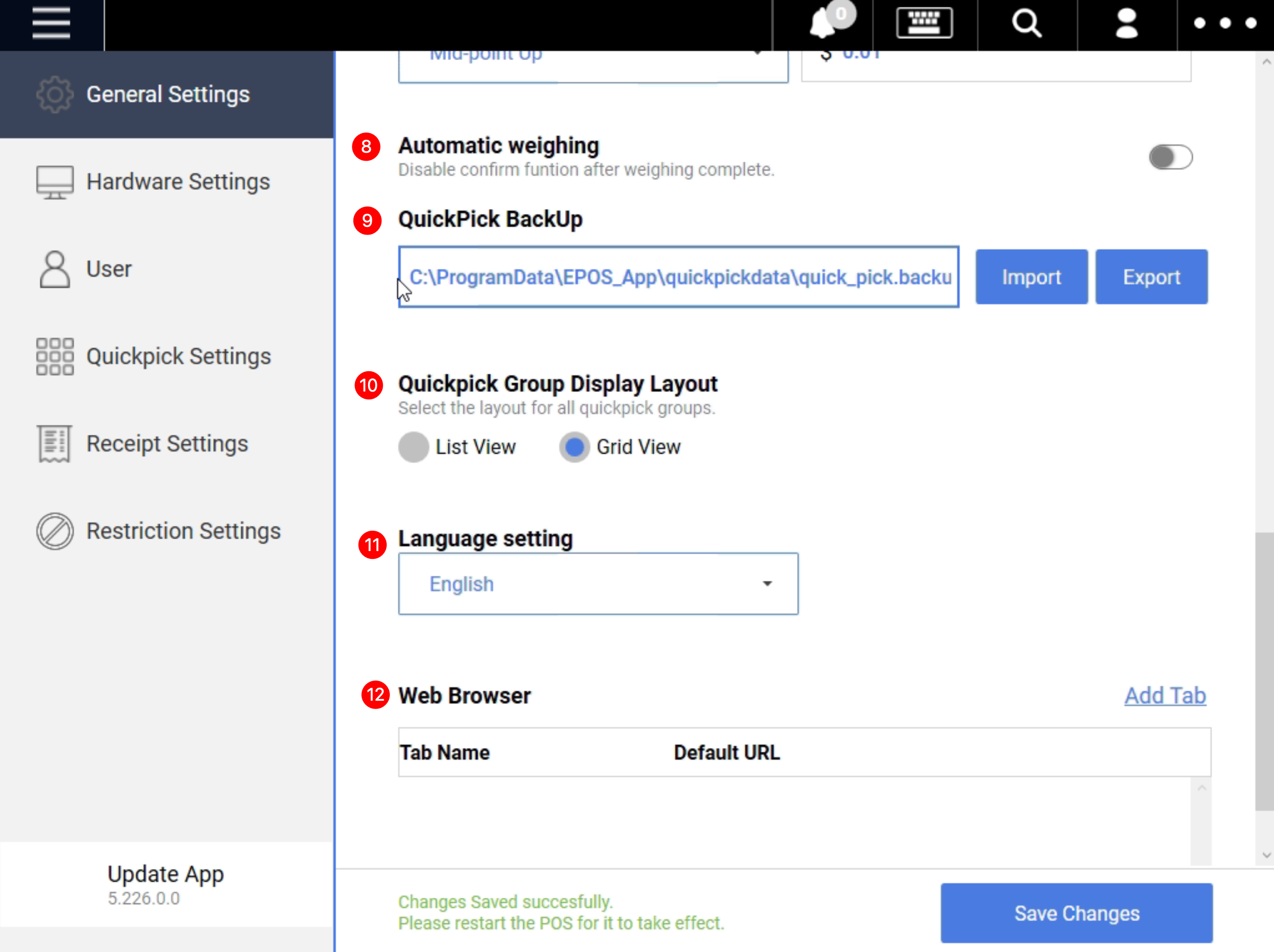Open the hamburger menu icon
Screen dimensions: 1274x952
pyautogui.click(x=51, y=23)
